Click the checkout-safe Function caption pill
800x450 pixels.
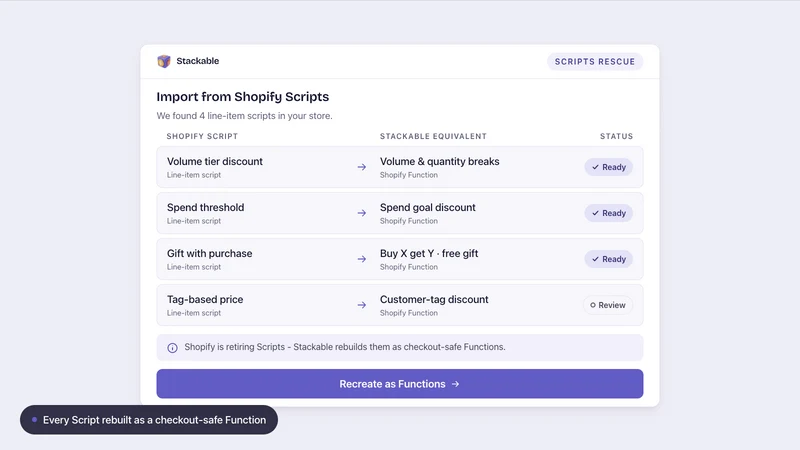149,420
